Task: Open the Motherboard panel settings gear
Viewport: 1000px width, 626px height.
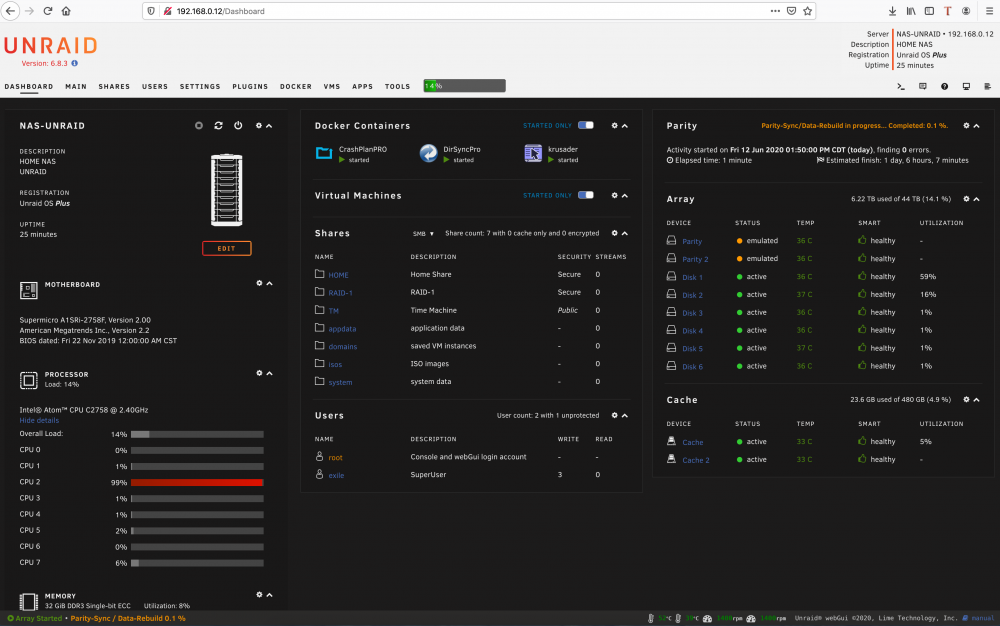Action: [x=260, y=283]
